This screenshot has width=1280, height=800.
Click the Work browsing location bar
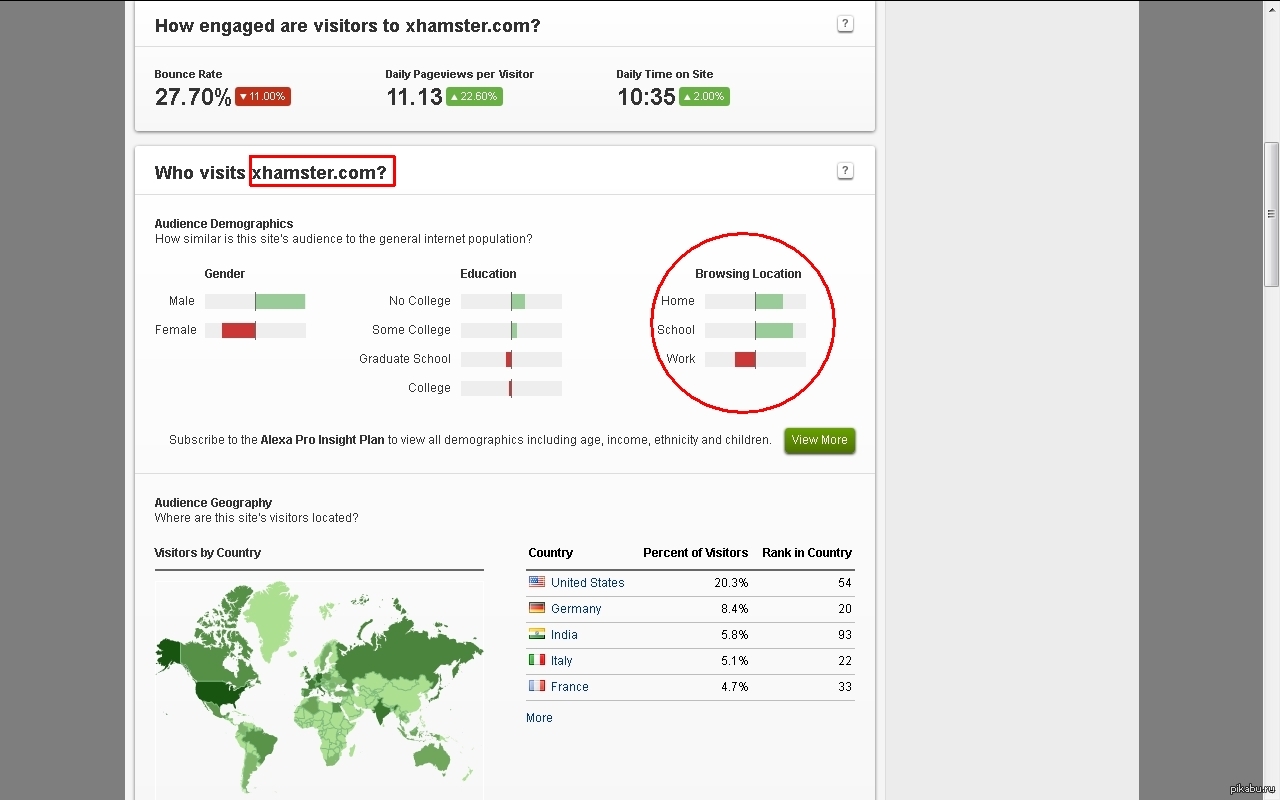click(755, 359)
